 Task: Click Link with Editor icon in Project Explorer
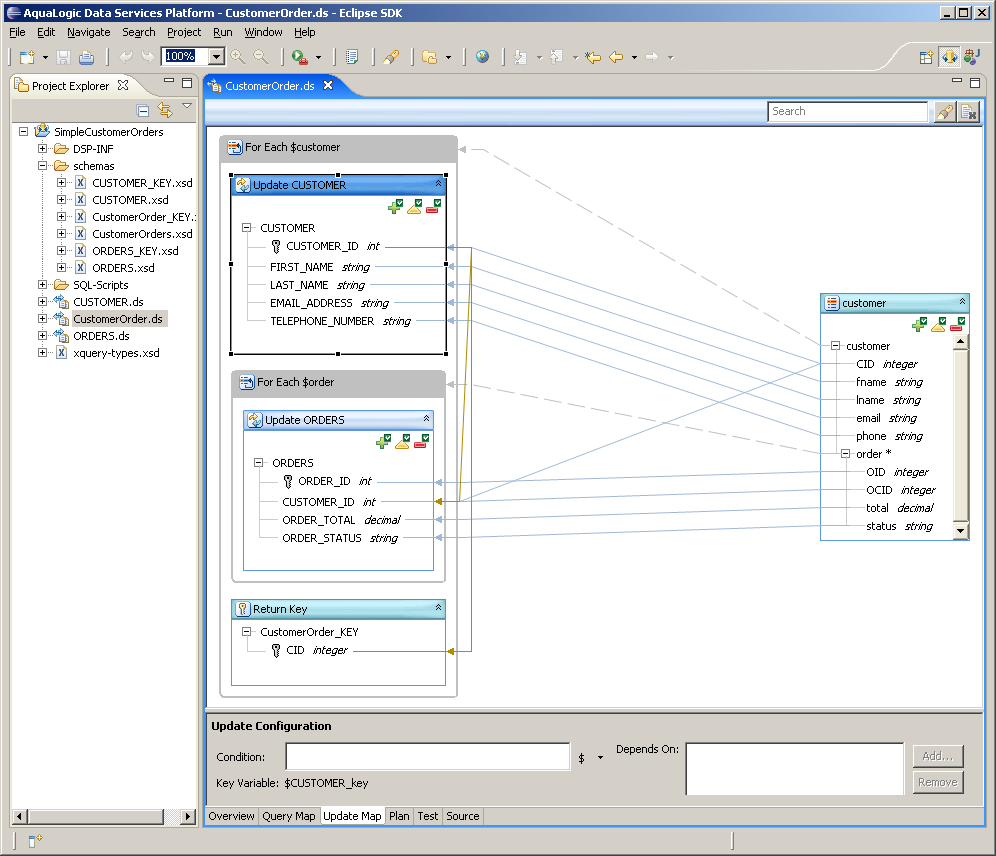click(x=165, y=110)
